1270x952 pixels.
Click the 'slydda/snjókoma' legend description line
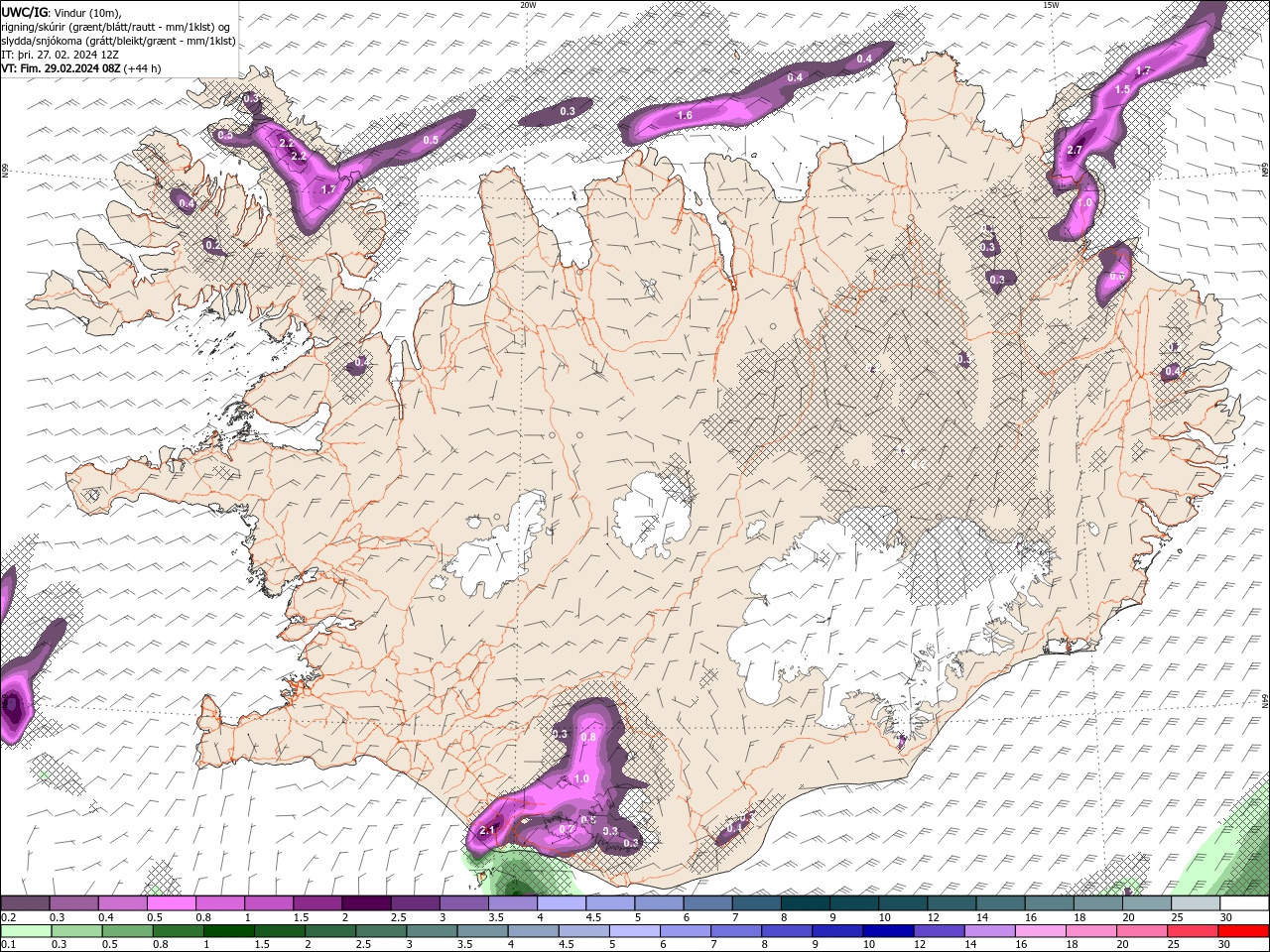tap(119, 41)
